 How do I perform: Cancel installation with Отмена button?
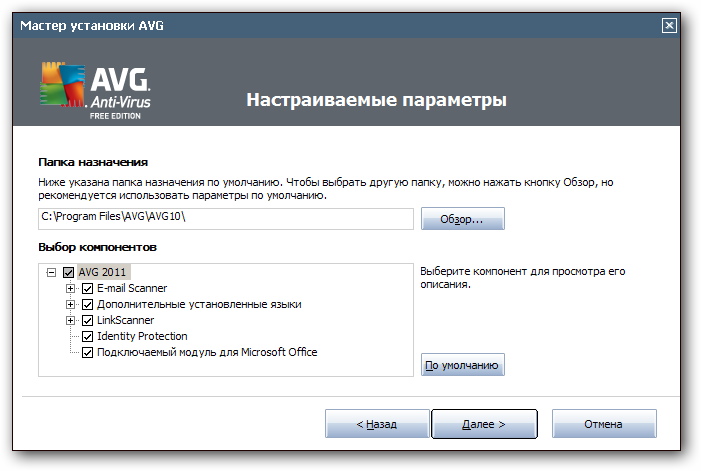click(604, 424)
